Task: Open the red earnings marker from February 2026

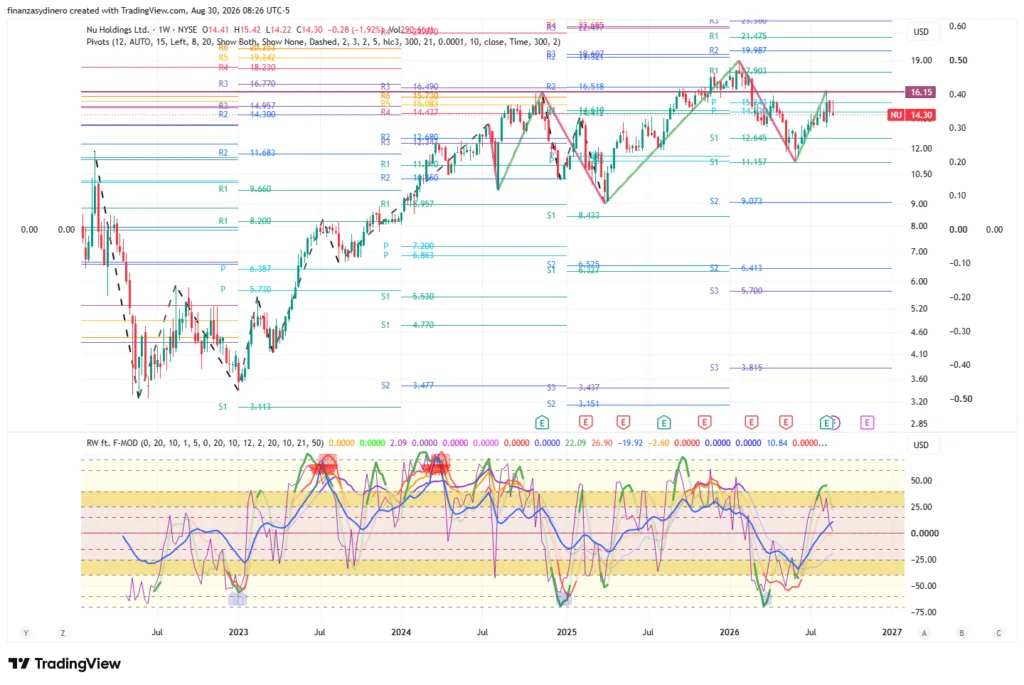Action: pos(752,422)
